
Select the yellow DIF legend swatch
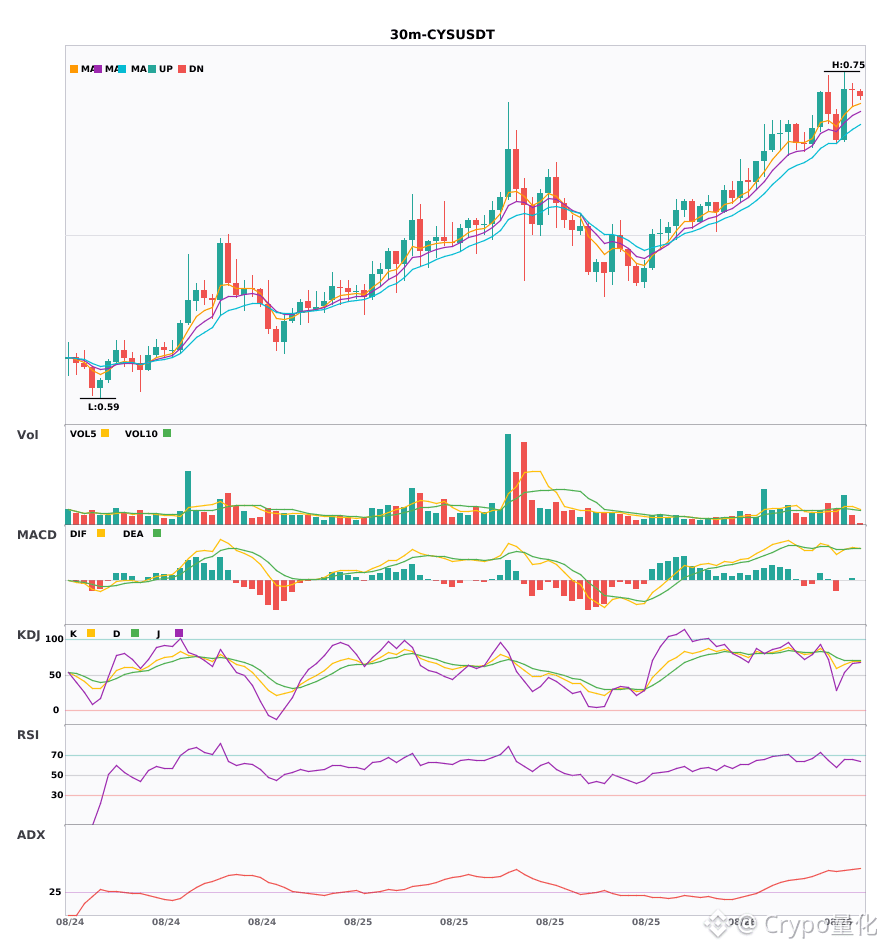point(101,533)
